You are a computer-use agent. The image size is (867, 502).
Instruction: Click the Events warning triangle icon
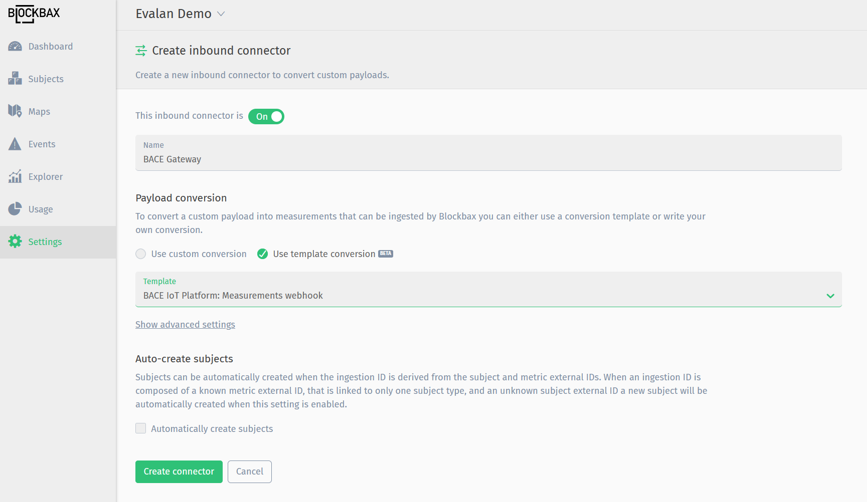[x=15, y=144]
